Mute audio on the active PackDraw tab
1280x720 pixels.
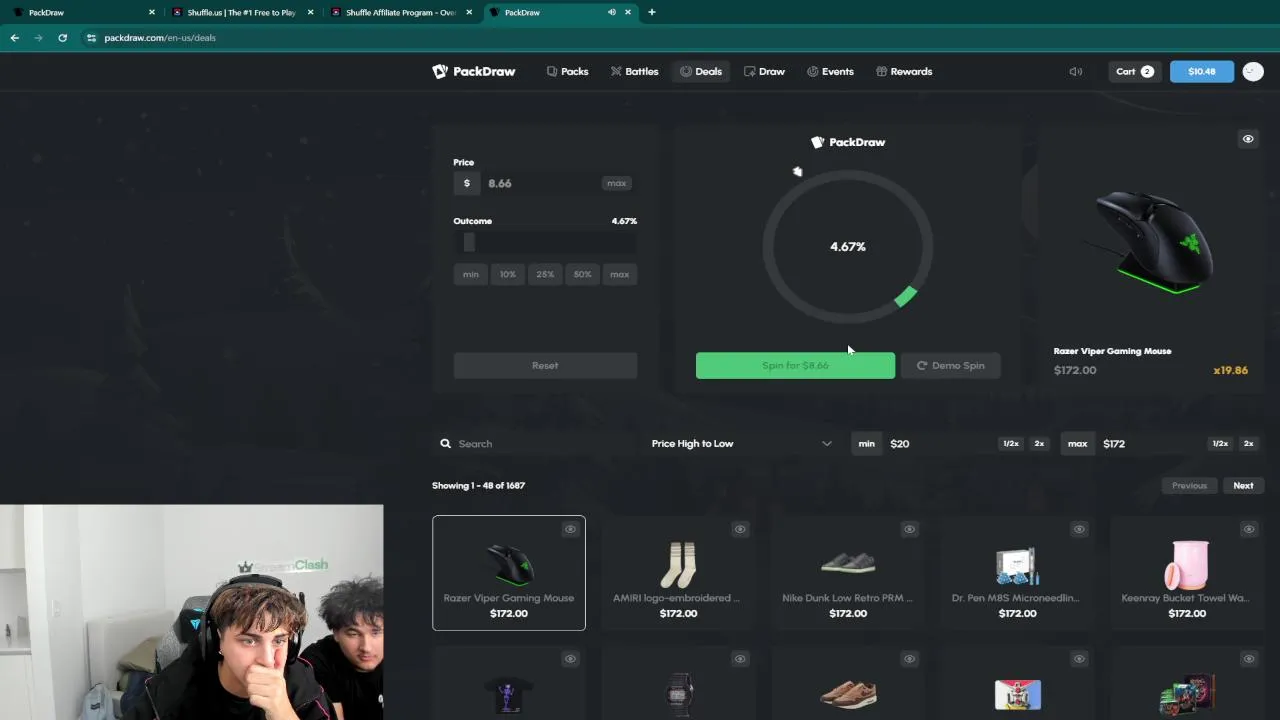click(x=612, y=12)
